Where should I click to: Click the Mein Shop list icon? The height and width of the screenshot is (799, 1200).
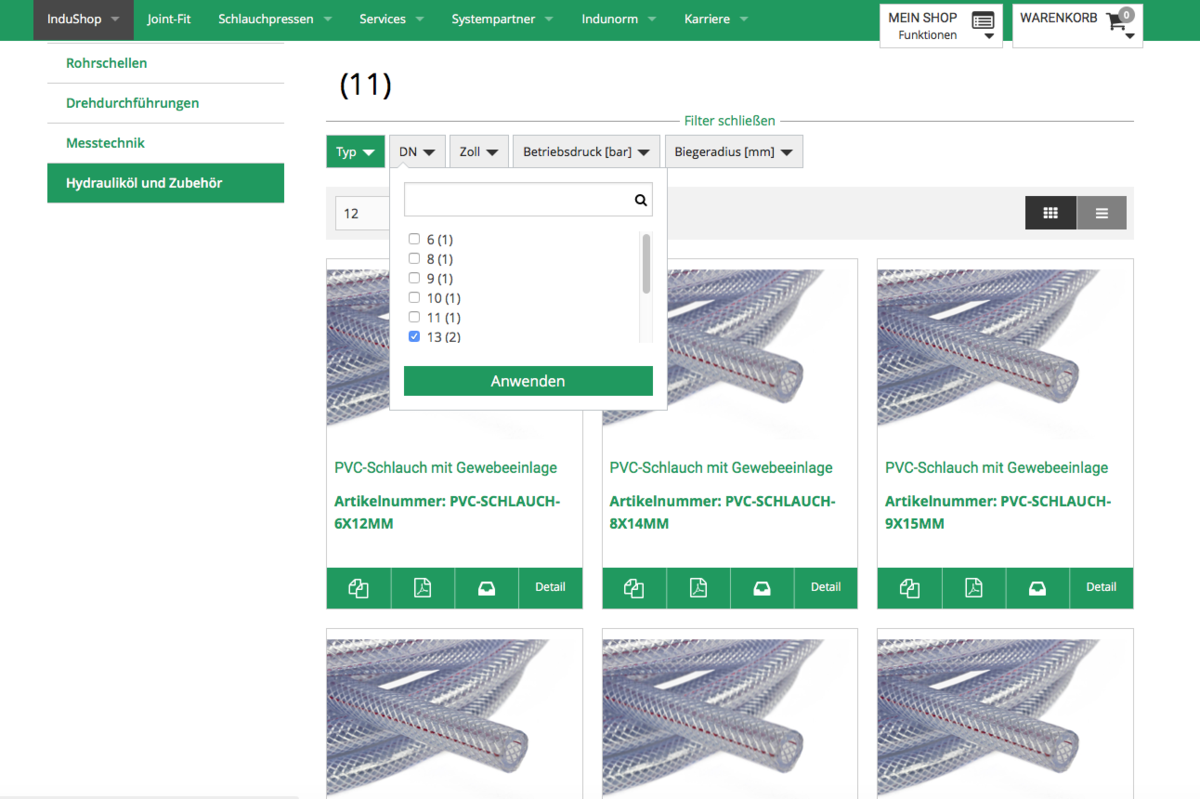pos(983,21)
